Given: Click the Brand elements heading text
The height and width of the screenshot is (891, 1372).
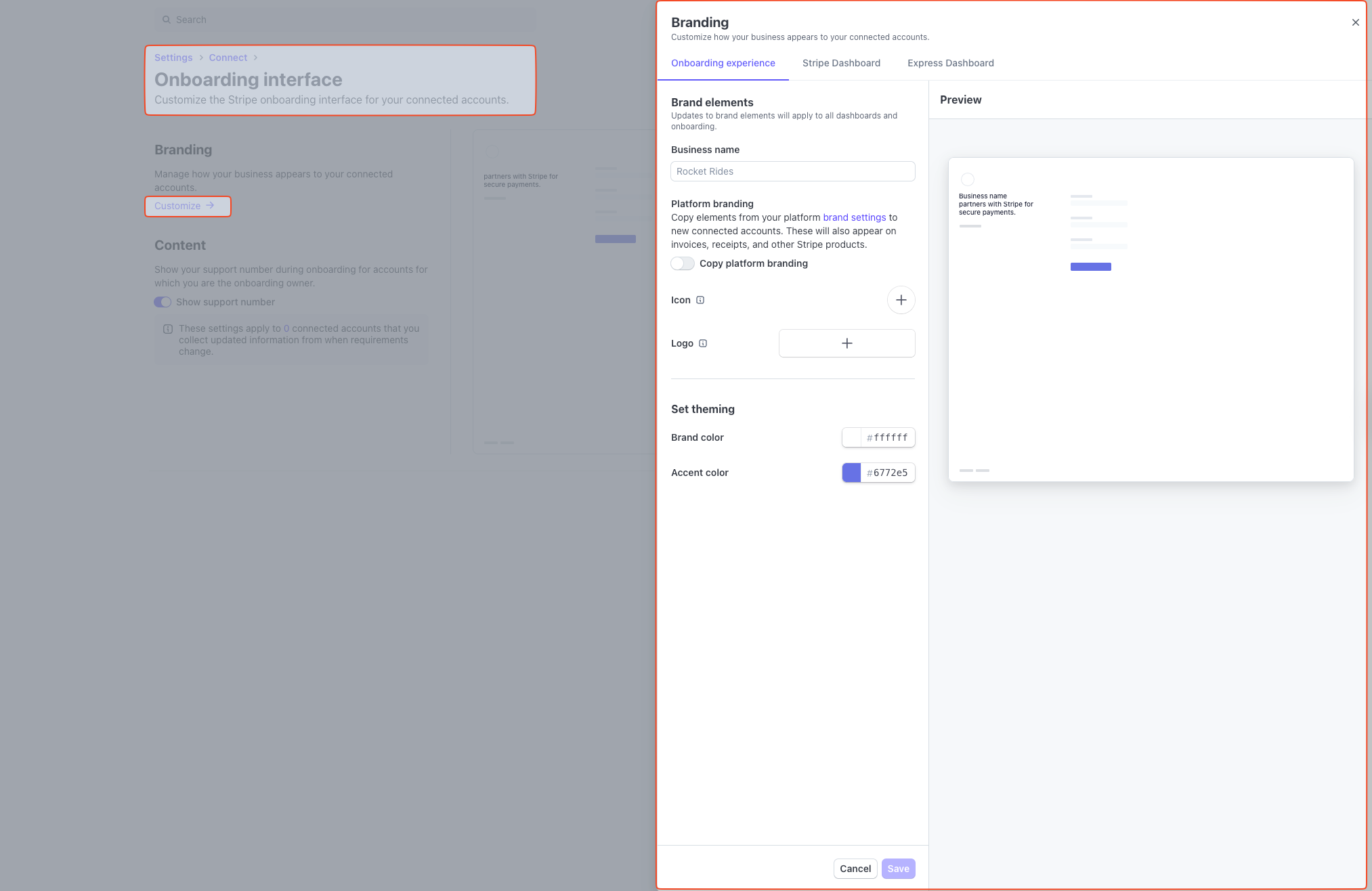Looking at the screenshot, I should [x=712, y=102].
